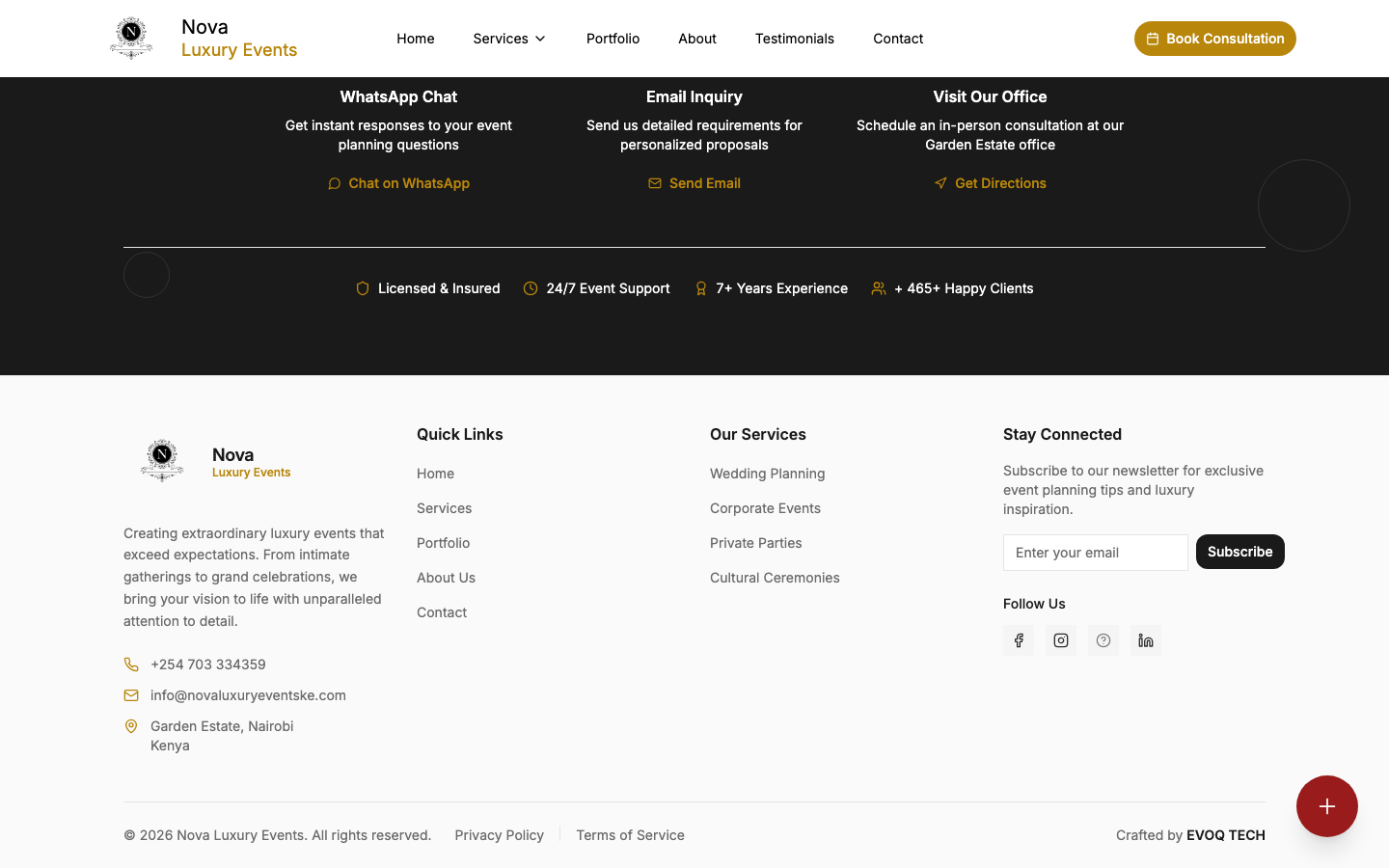Click Portfolio under Quick Links
Viewport: 1389px width, 868px height.
point(444,543)
